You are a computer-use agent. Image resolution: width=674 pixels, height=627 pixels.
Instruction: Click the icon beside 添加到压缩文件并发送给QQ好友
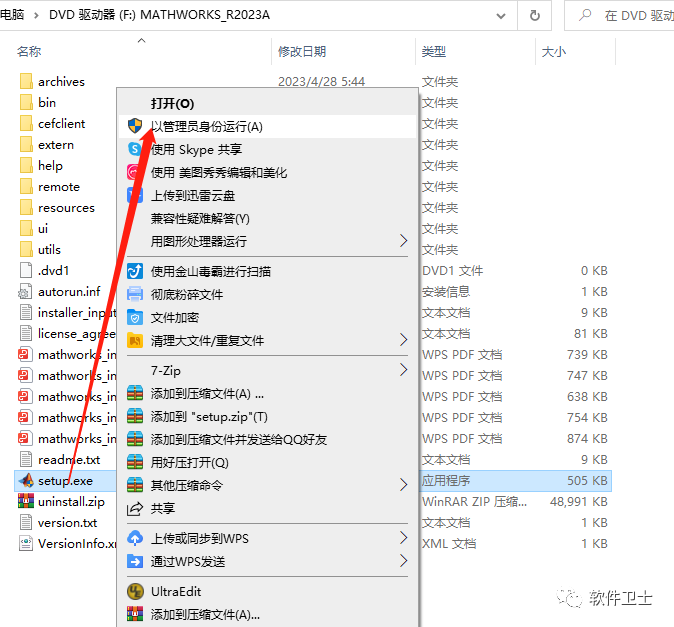point(135,439)
